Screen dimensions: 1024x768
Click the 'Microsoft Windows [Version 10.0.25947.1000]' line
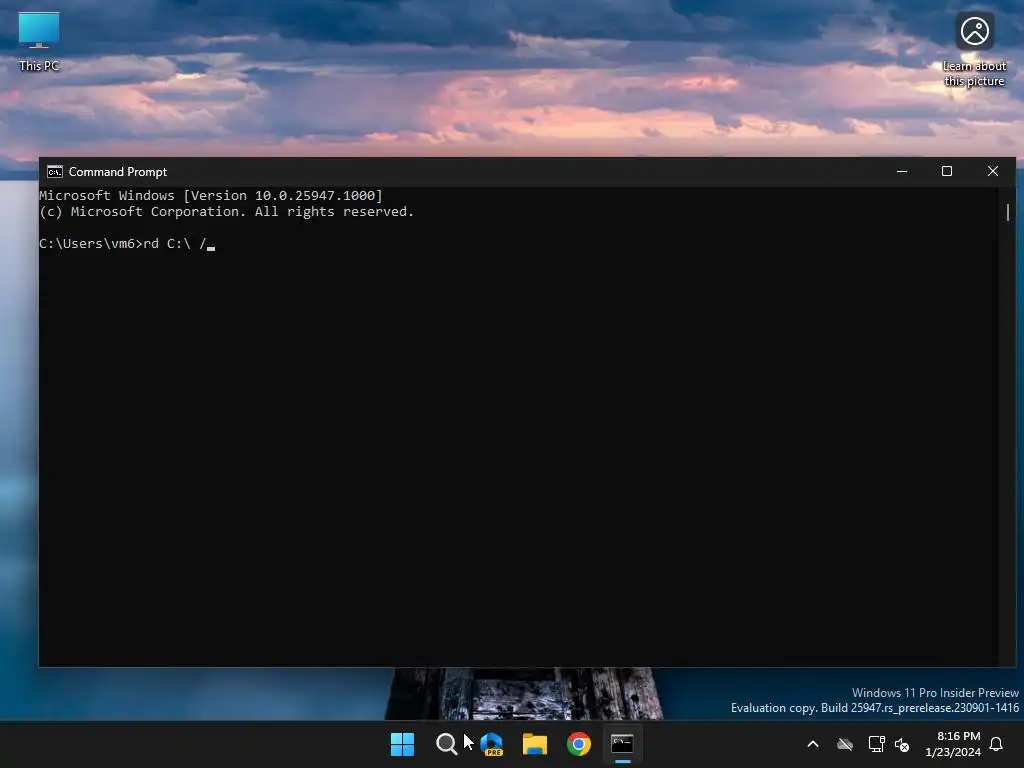(x=211, y=195)
